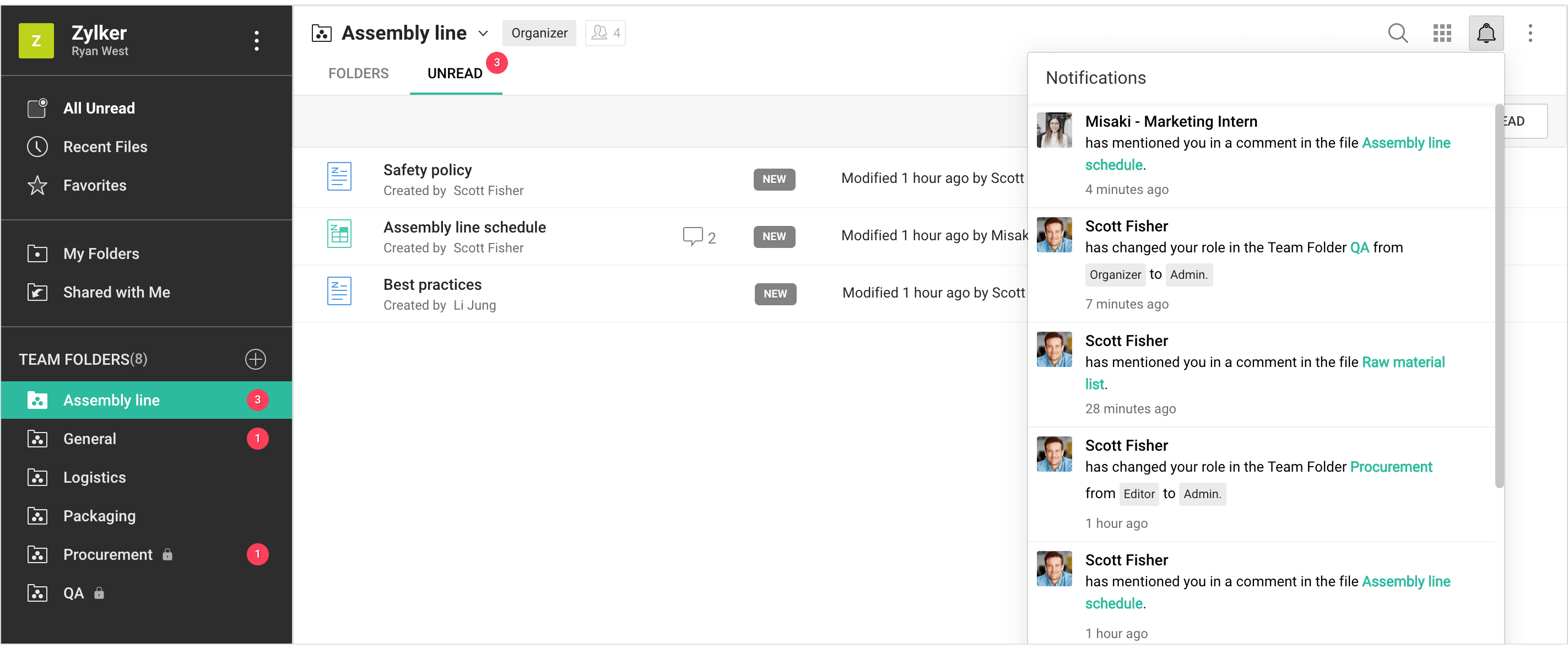The height and width of the screenshot is (648, 1568).
Task: Click the unread count badge on General
Action: tap(257, 439)
